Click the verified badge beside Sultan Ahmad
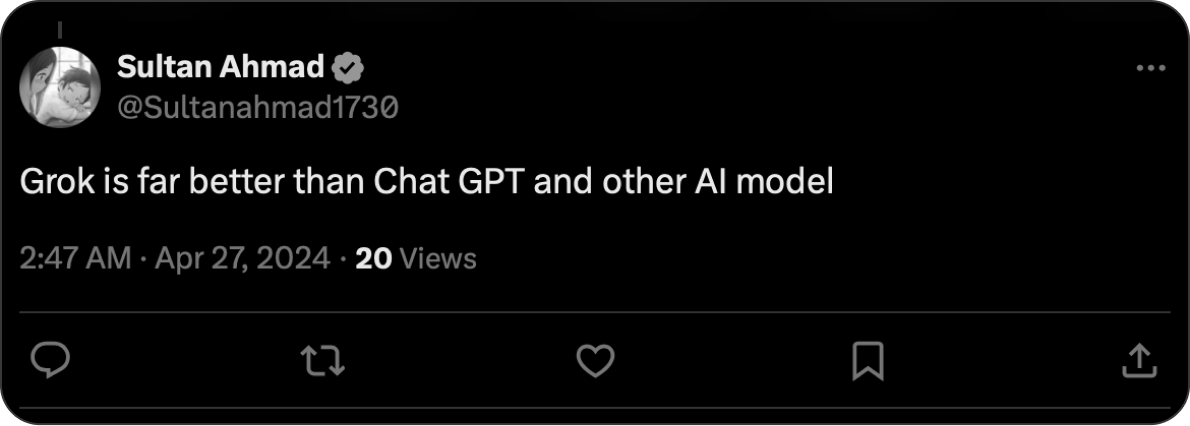 (348, 69)
